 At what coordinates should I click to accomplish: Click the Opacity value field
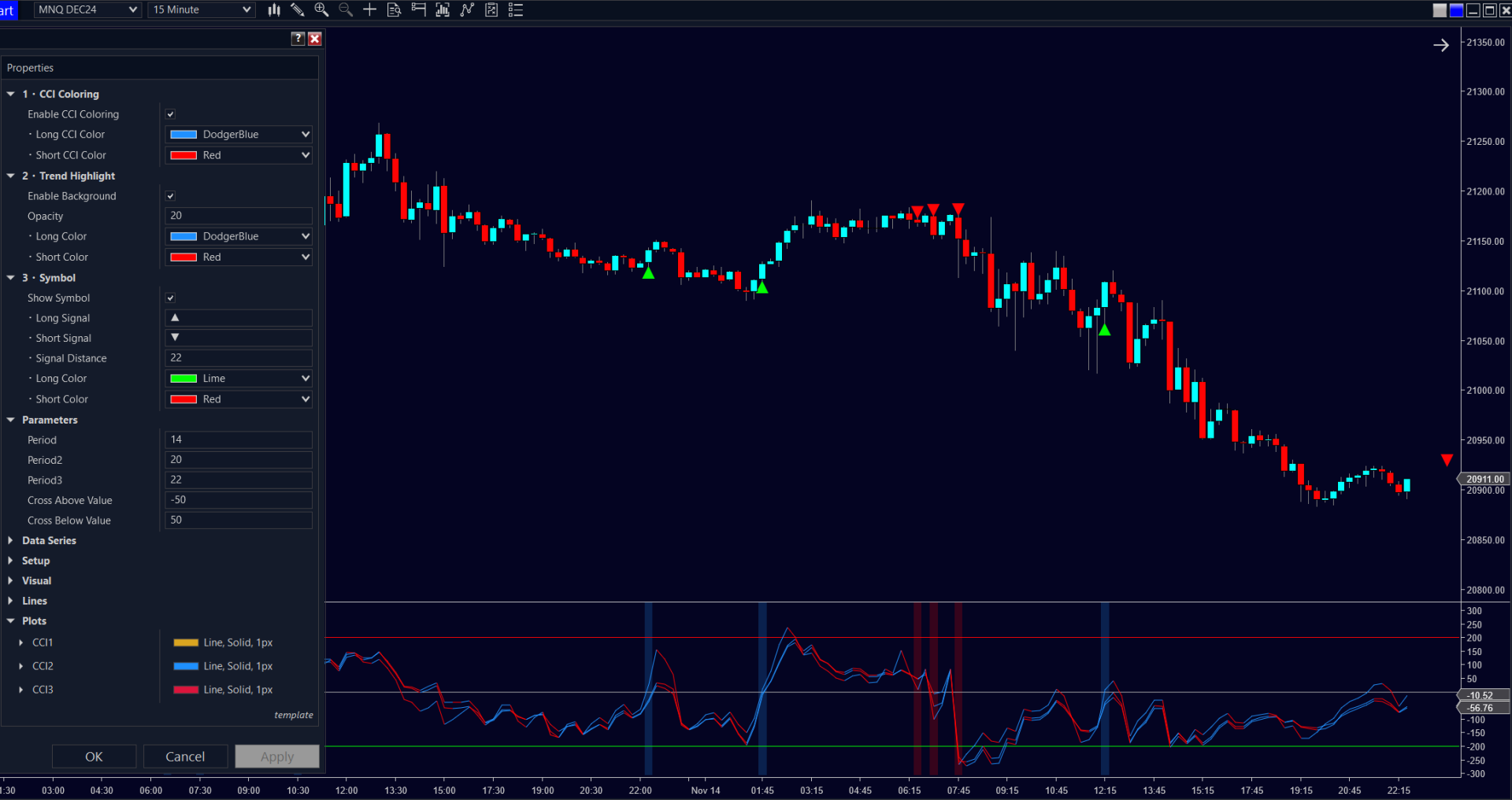239,216
